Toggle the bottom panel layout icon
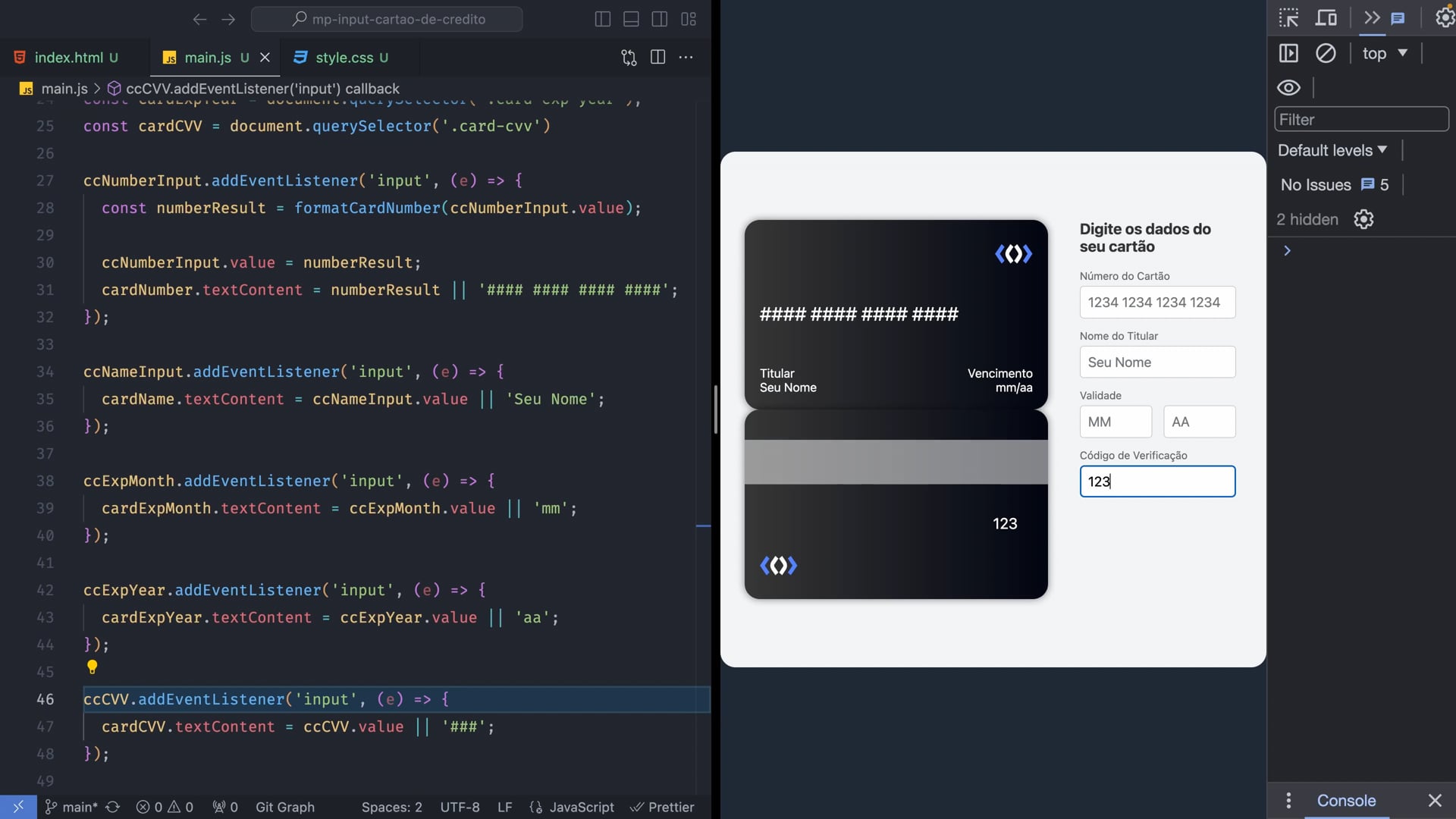 tap(631, 19)
